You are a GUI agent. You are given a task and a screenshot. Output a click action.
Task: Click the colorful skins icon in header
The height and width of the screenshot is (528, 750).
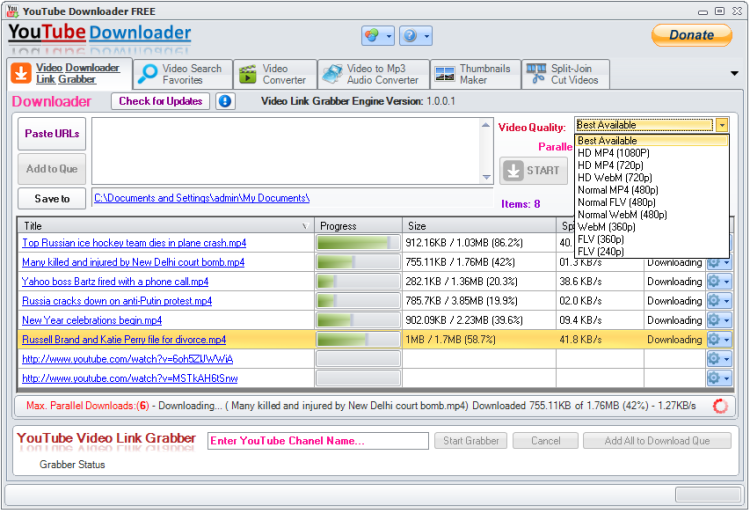click(x=372, y=35)
